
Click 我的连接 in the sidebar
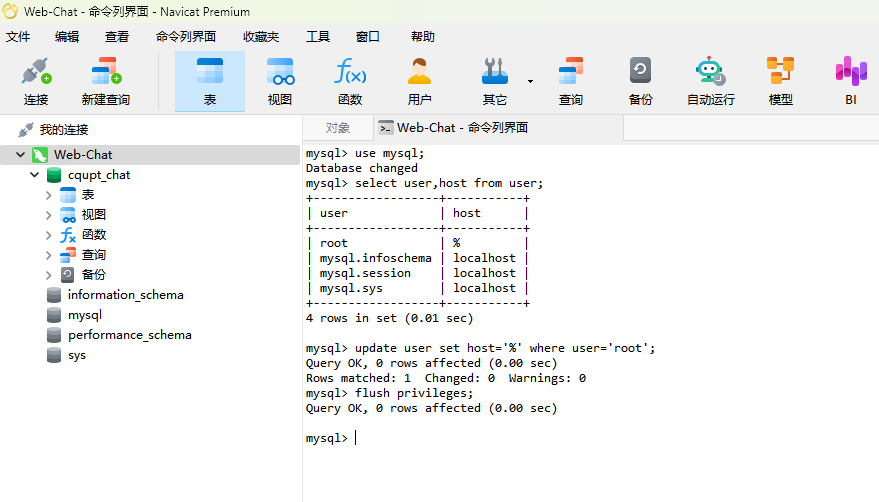(64, 130)
